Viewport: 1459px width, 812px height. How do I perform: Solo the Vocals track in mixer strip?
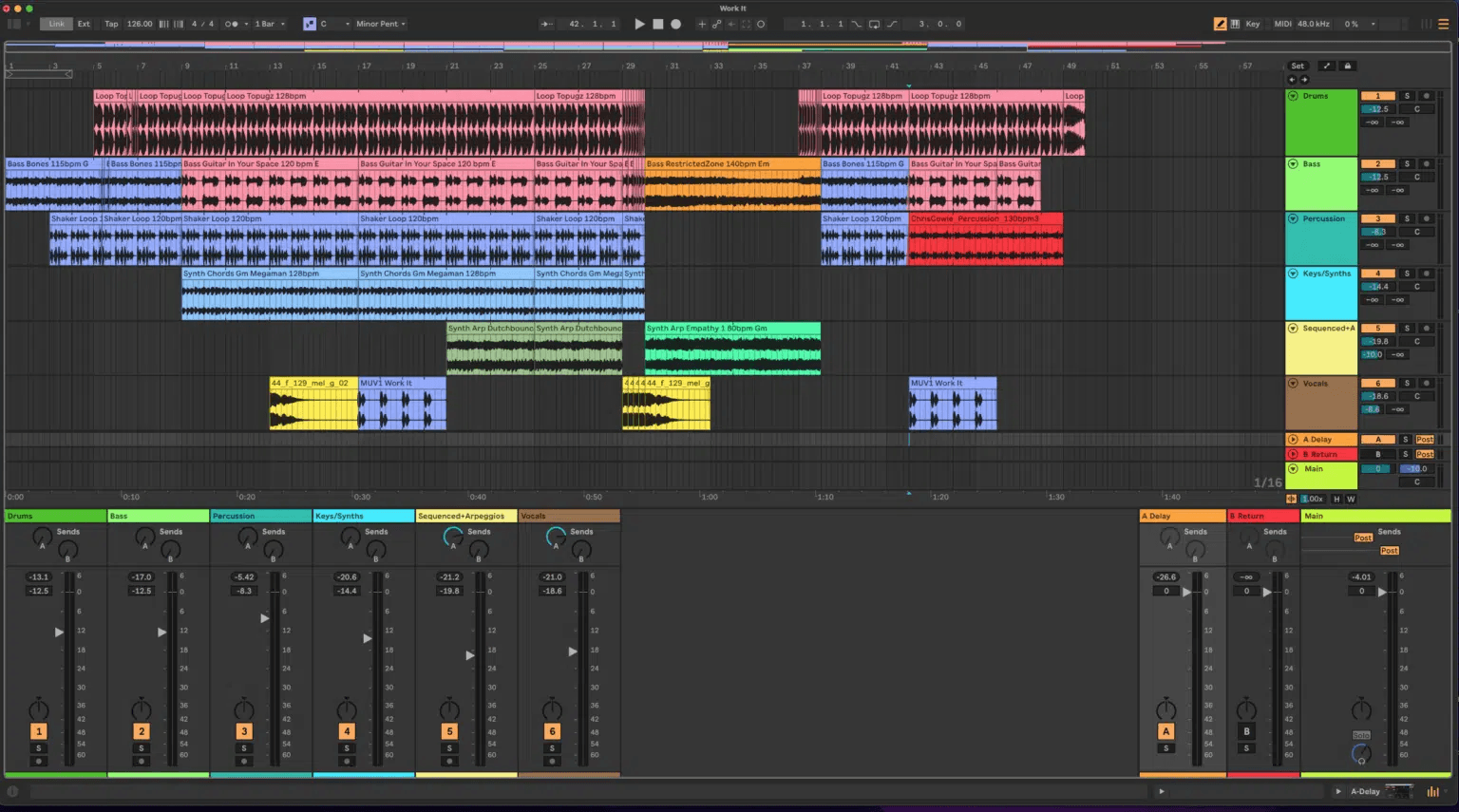(x=552, y=748)
